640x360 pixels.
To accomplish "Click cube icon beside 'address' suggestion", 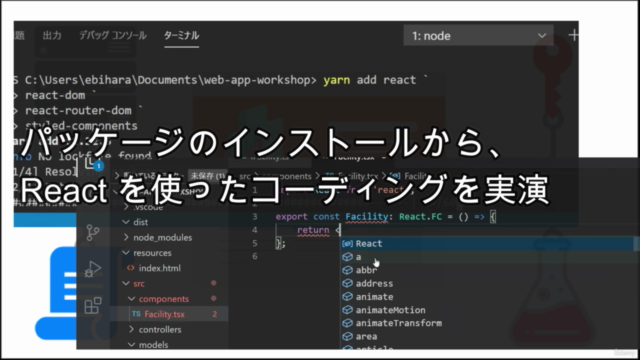I will [347, 283].
